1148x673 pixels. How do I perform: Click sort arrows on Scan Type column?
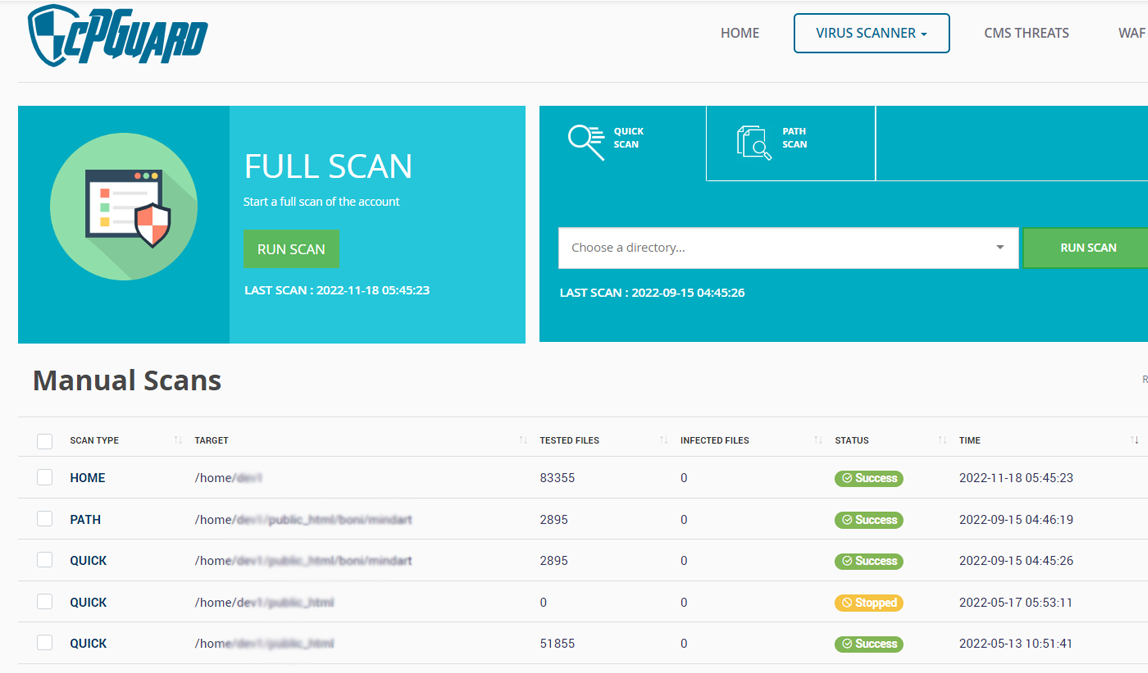pyautogui.click(x=178, y=440)
